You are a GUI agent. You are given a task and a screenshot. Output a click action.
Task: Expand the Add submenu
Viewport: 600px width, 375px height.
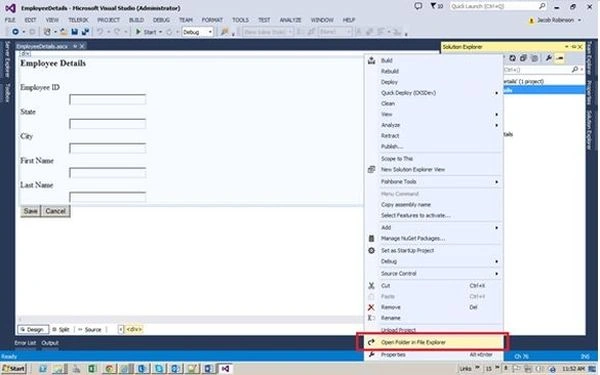pos(497,228)
